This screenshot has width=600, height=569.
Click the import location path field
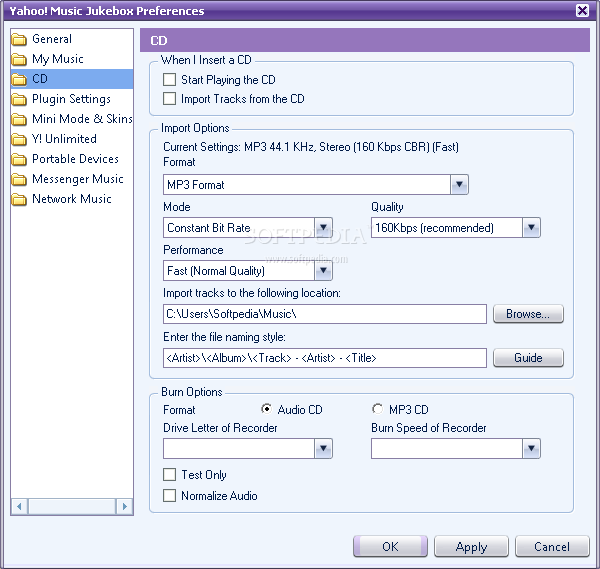coord(325,314)
